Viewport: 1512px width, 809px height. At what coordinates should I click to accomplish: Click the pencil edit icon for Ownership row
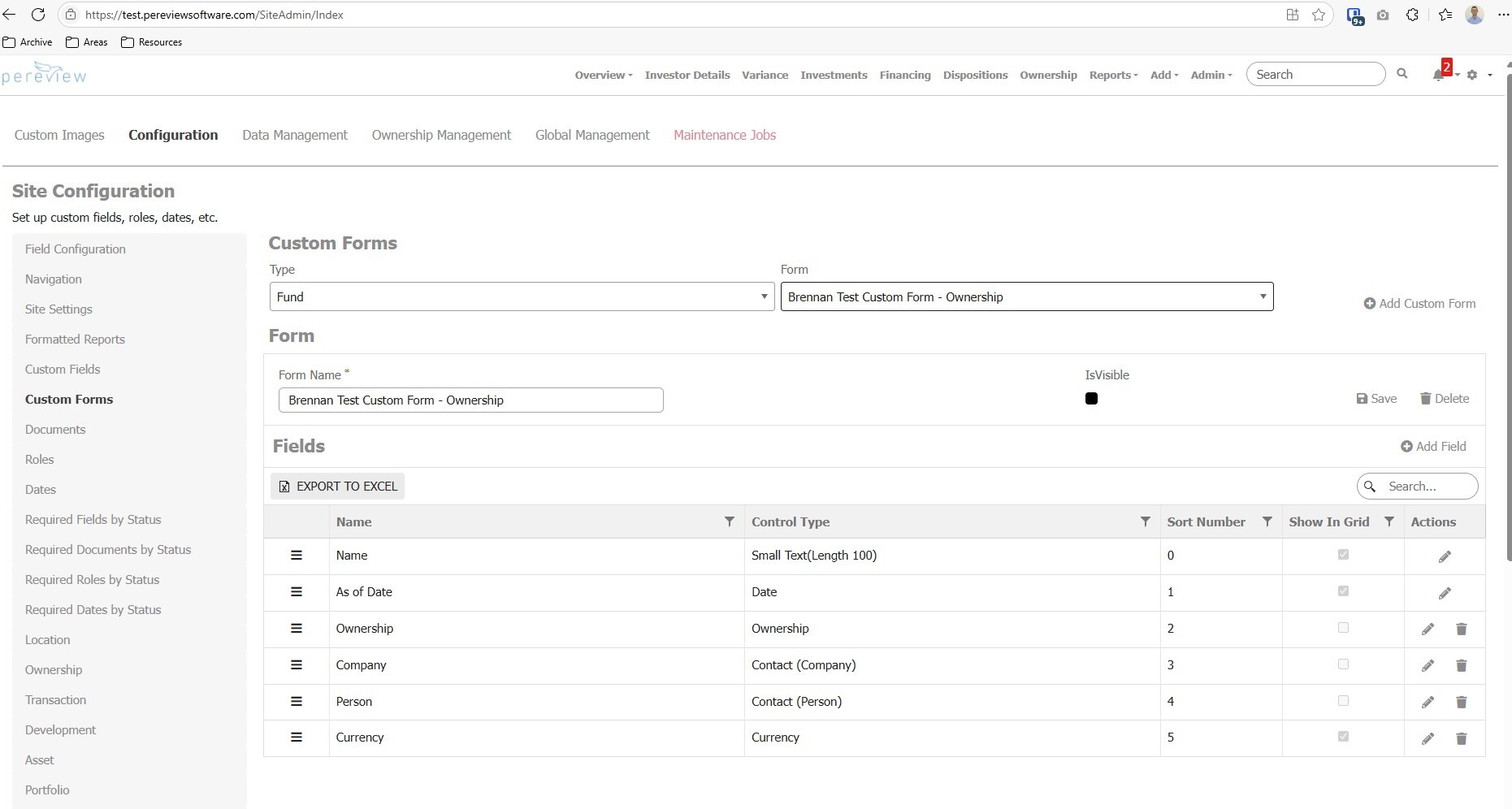click(x=1428, y=629)
